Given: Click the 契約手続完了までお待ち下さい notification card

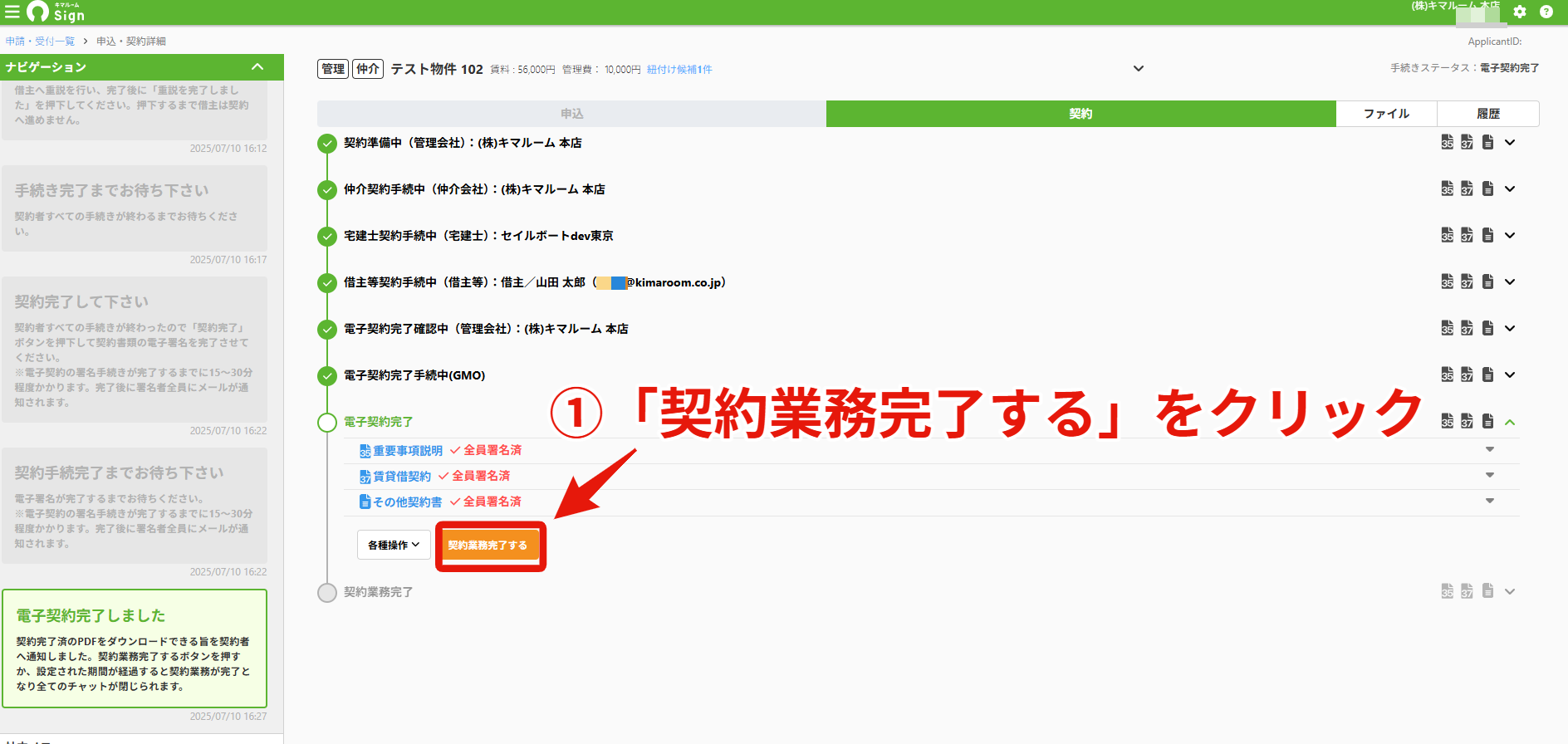Looking at the screenshot, I should coord(135,506).
